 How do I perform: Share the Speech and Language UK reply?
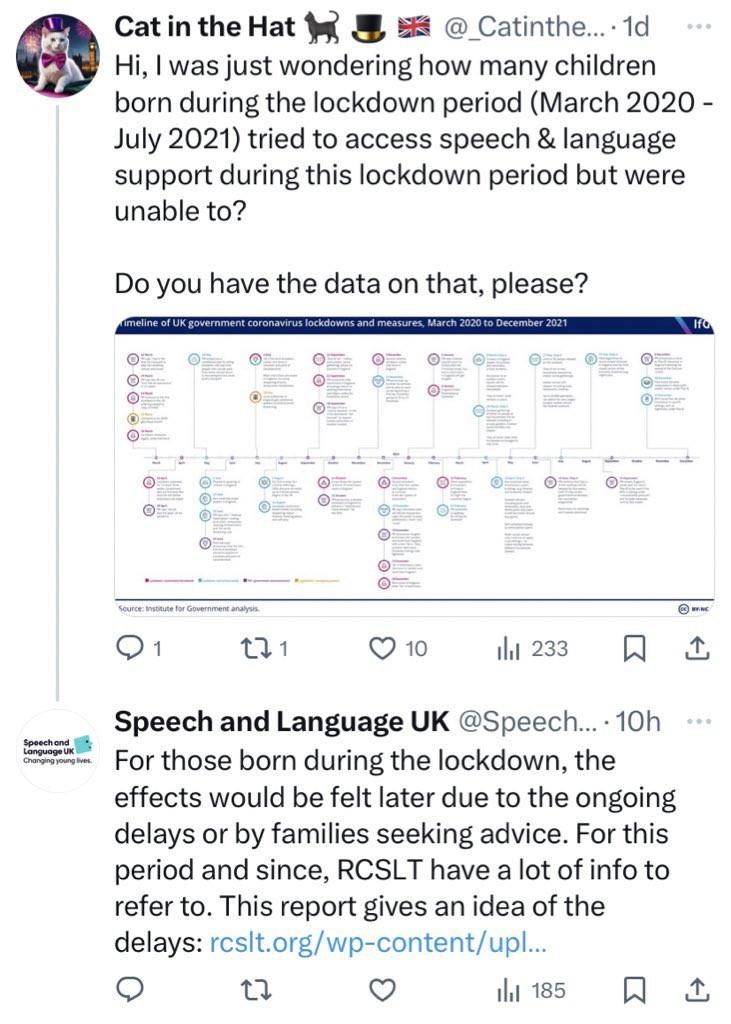(x=697, y=990)
